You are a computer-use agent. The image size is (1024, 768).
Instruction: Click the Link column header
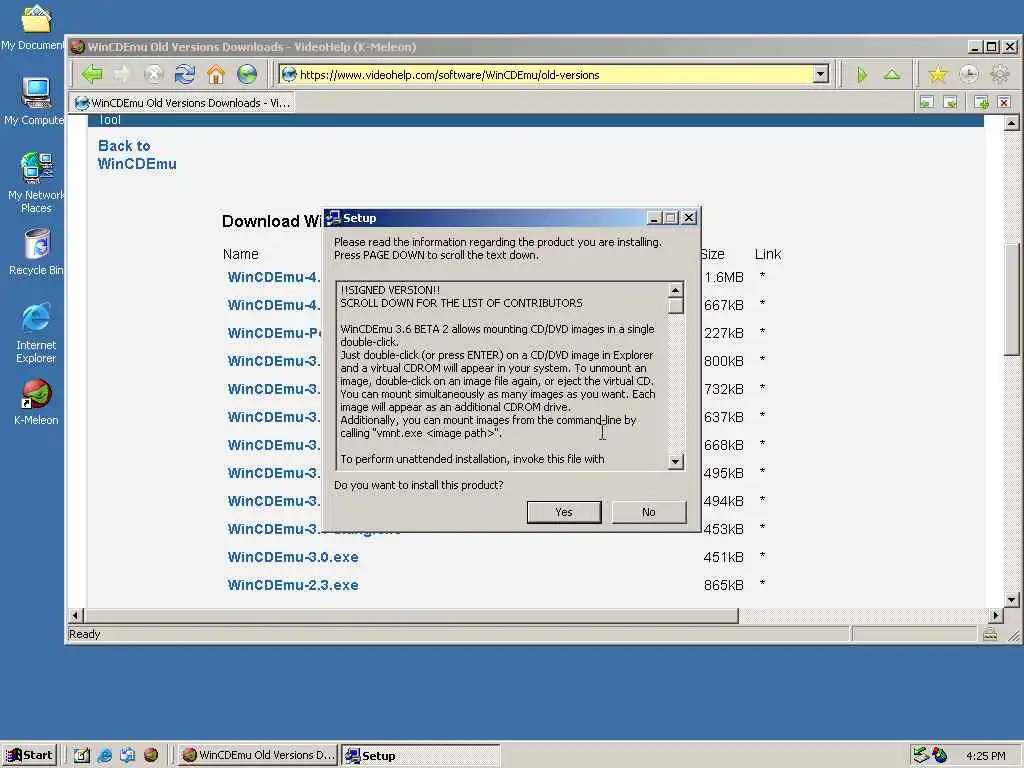click(x=768, y=254)
